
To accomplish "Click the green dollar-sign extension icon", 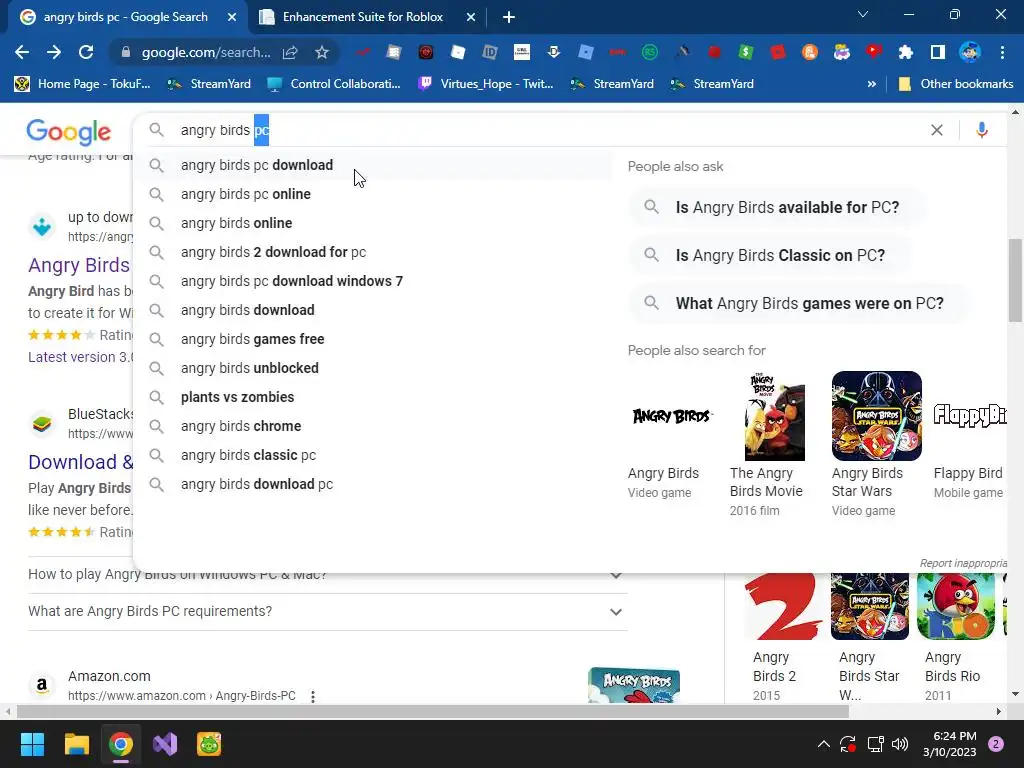I will (x=745, y=52).
